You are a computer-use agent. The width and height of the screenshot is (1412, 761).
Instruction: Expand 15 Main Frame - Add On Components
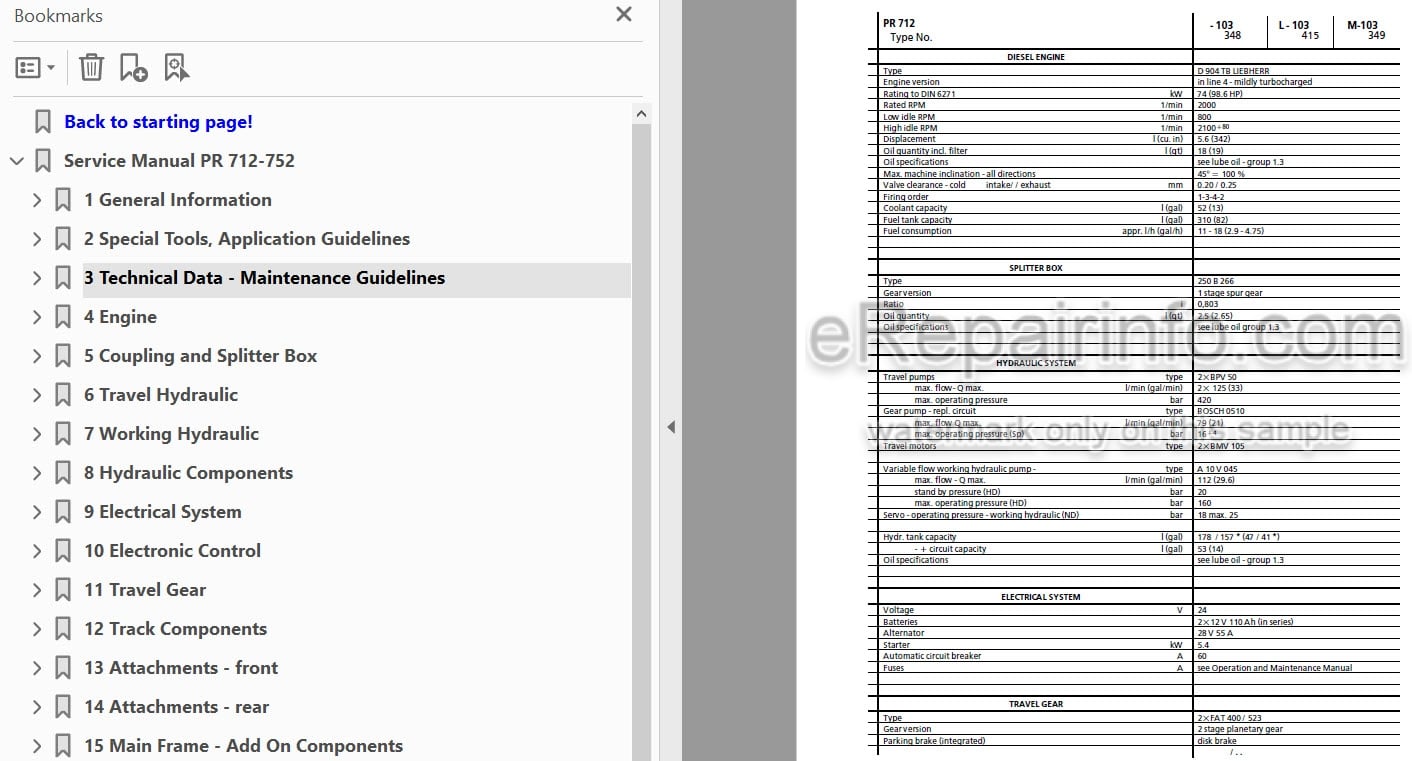[37, 746]
